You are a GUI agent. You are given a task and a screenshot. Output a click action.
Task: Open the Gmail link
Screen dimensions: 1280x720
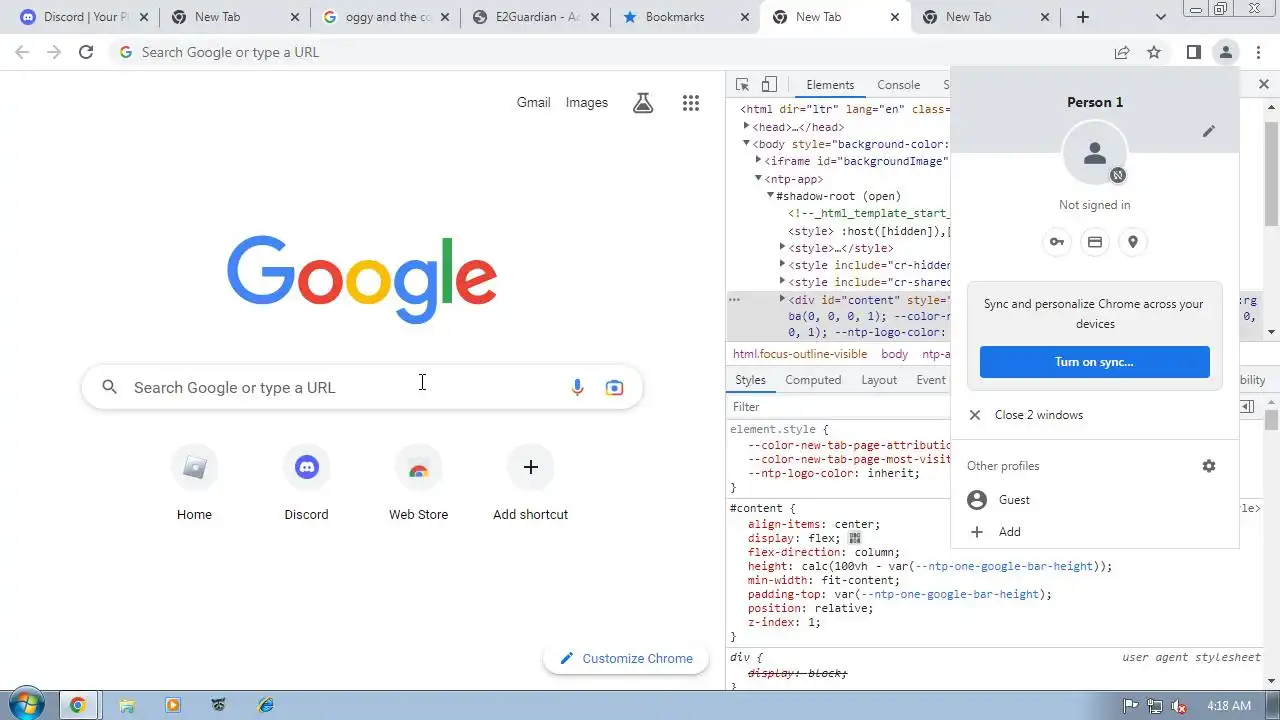tap(533, 102)
